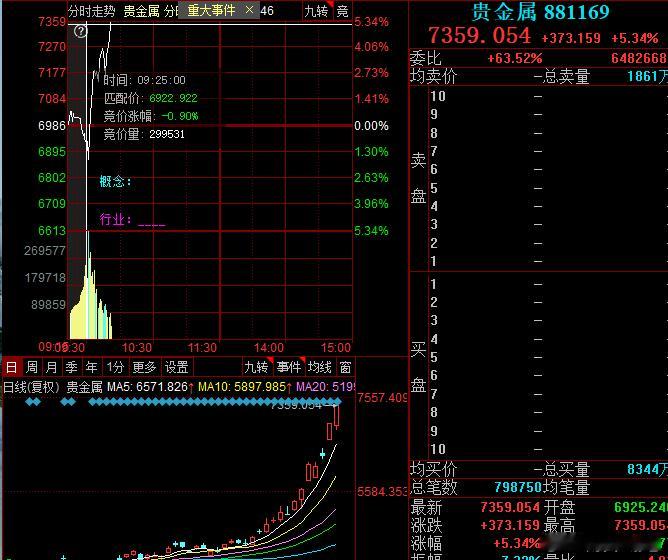Toggle 事件 markers on daily chart
Screen dimensions: 668x560
[288, 367]
